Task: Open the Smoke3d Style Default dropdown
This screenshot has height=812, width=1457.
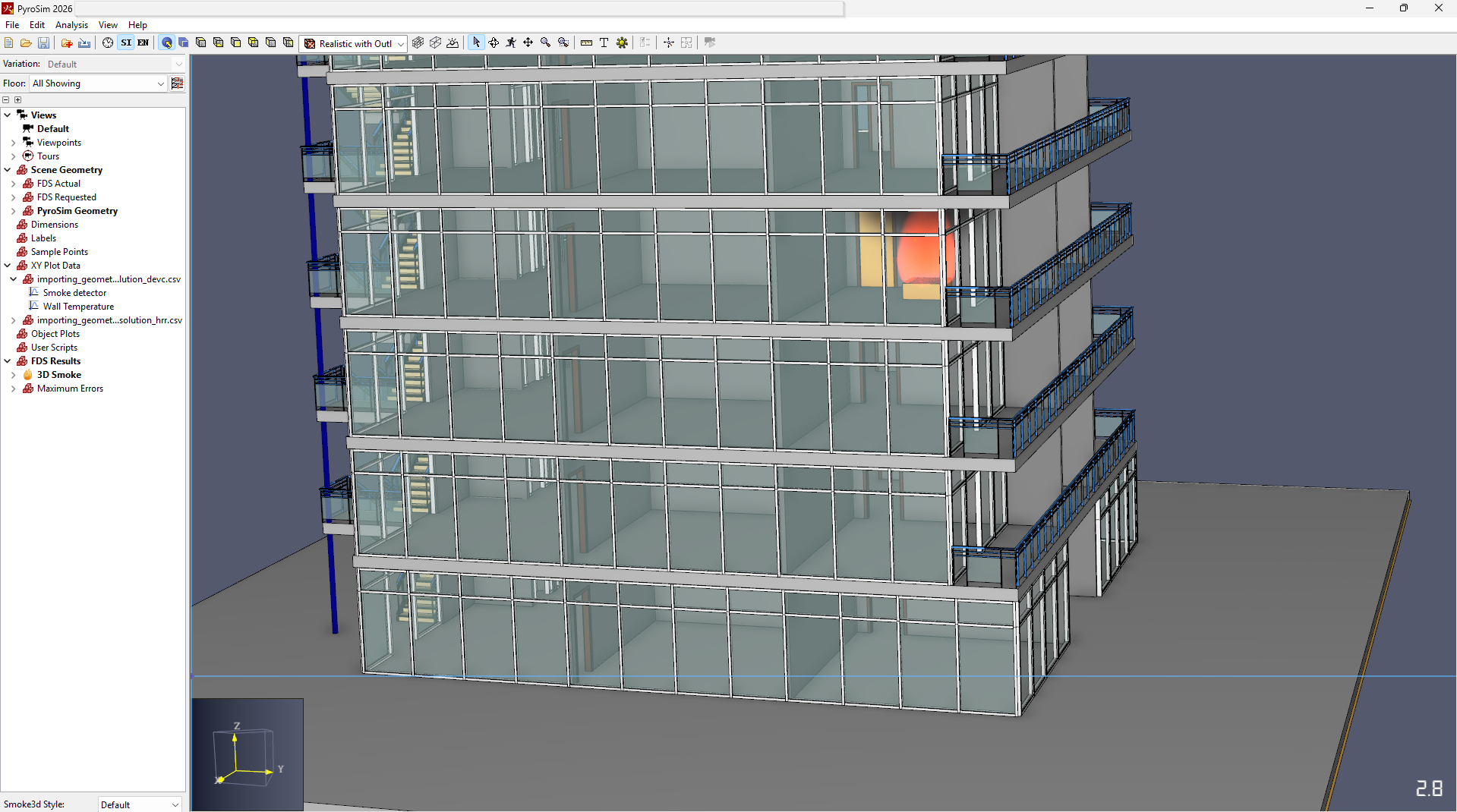Action: 140,804
